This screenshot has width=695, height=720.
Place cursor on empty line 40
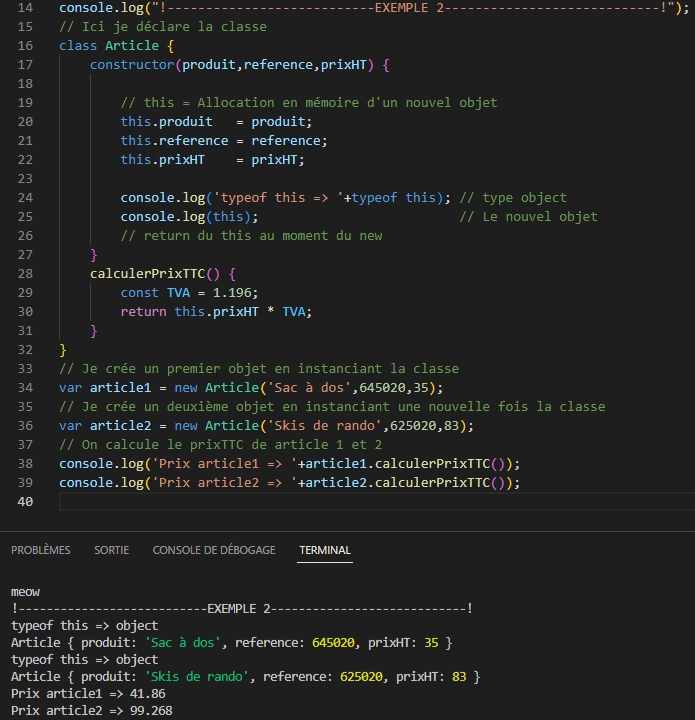(x=376, y=502)
